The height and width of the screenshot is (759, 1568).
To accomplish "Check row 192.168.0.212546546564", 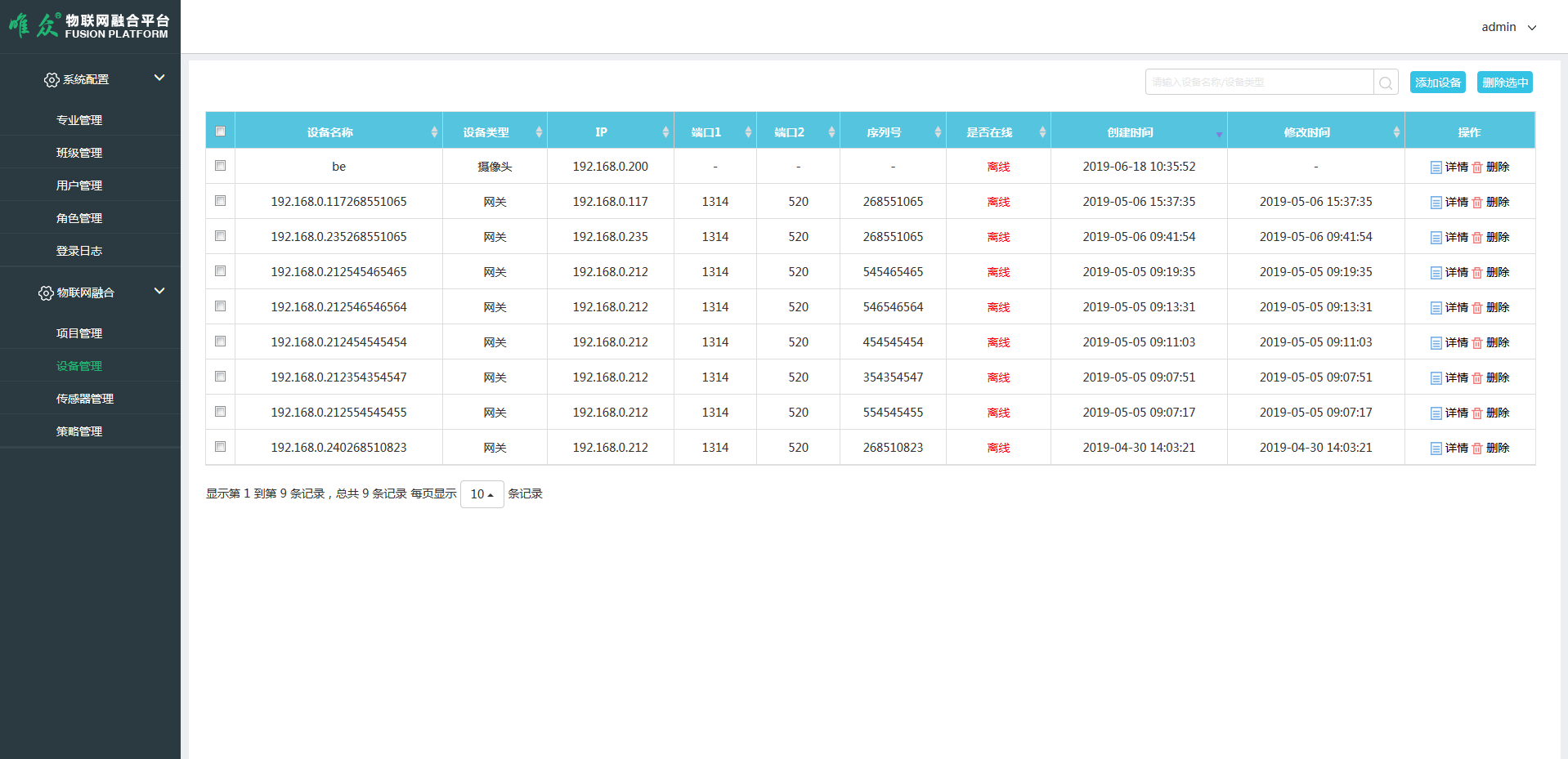I will coord(220,306).
